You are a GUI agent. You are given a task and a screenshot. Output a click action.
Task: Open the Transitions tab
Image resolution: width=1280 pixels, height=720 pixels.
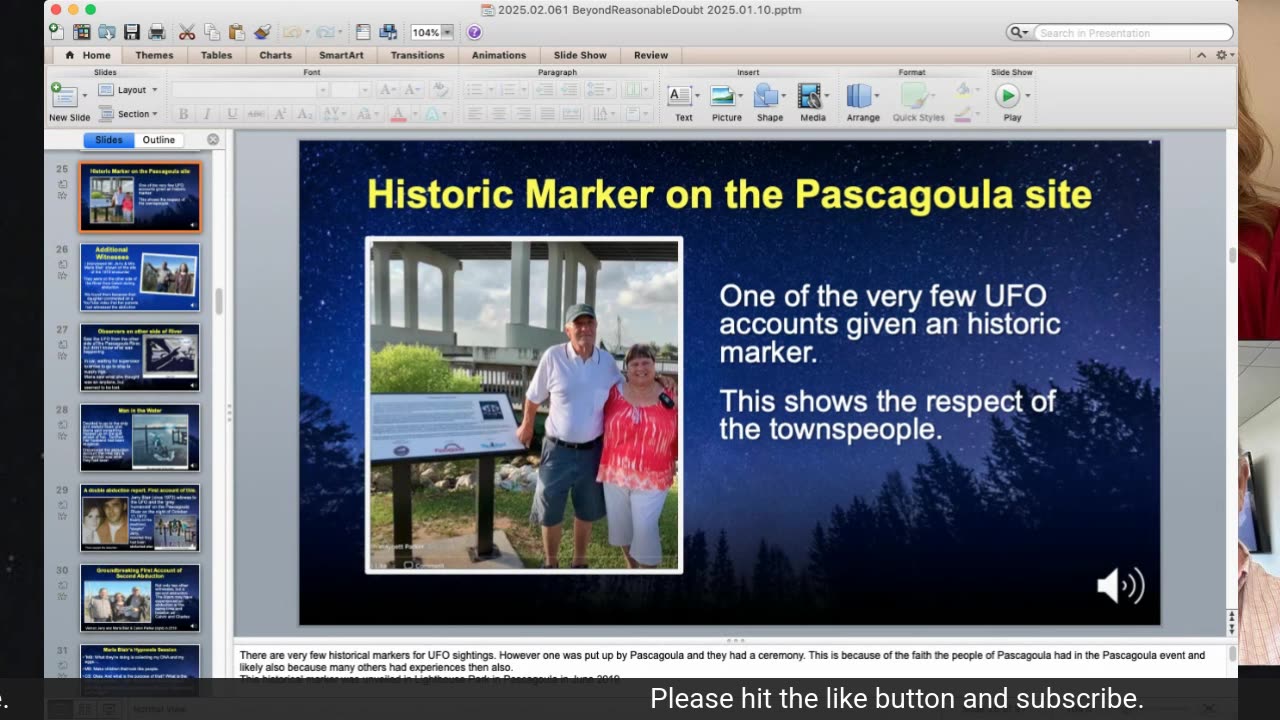pyautogui.click(x=417, y=55)
